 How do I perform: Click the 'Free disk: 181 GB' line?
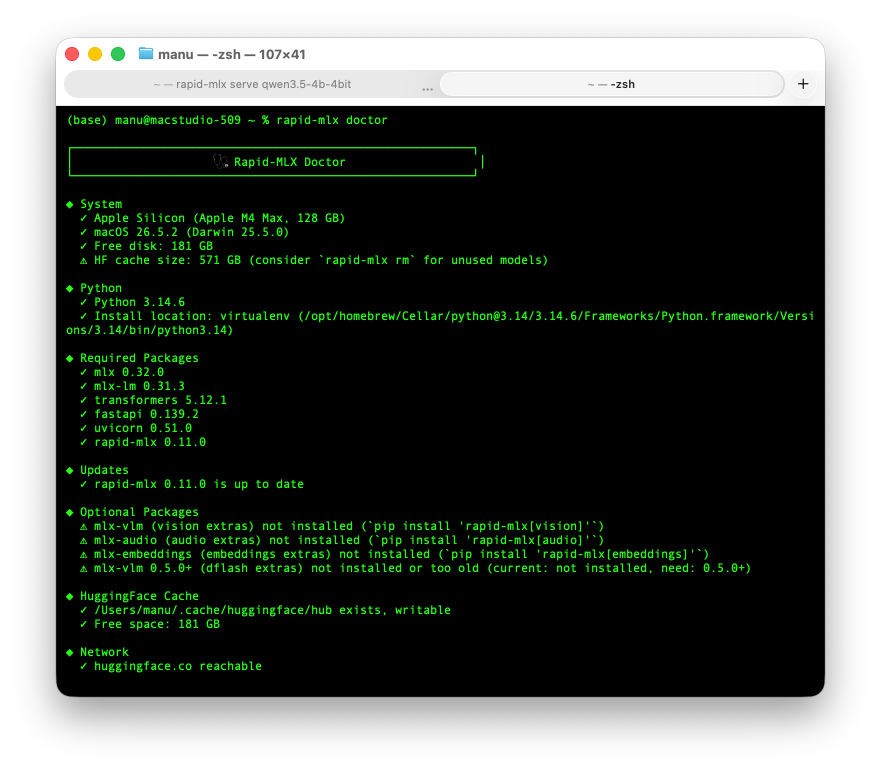153,246
